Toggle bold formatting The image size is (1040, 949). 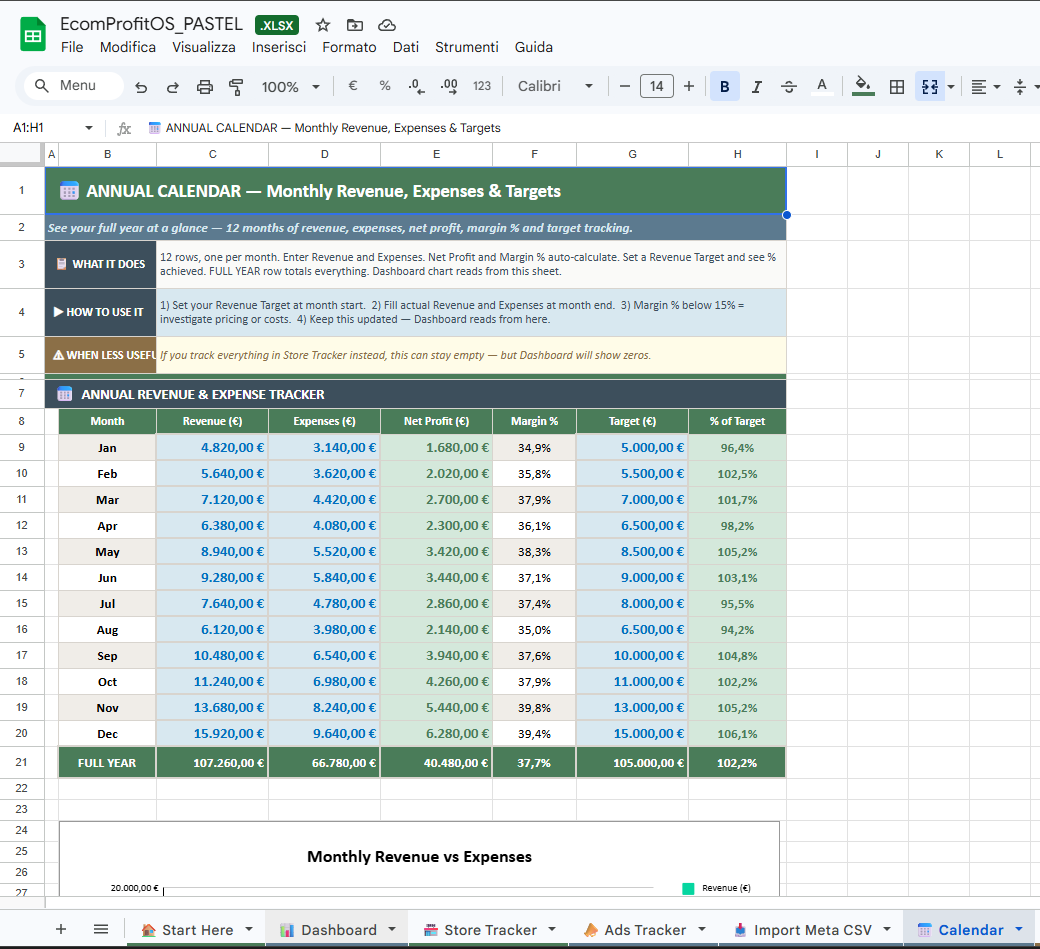pos(724,87)
